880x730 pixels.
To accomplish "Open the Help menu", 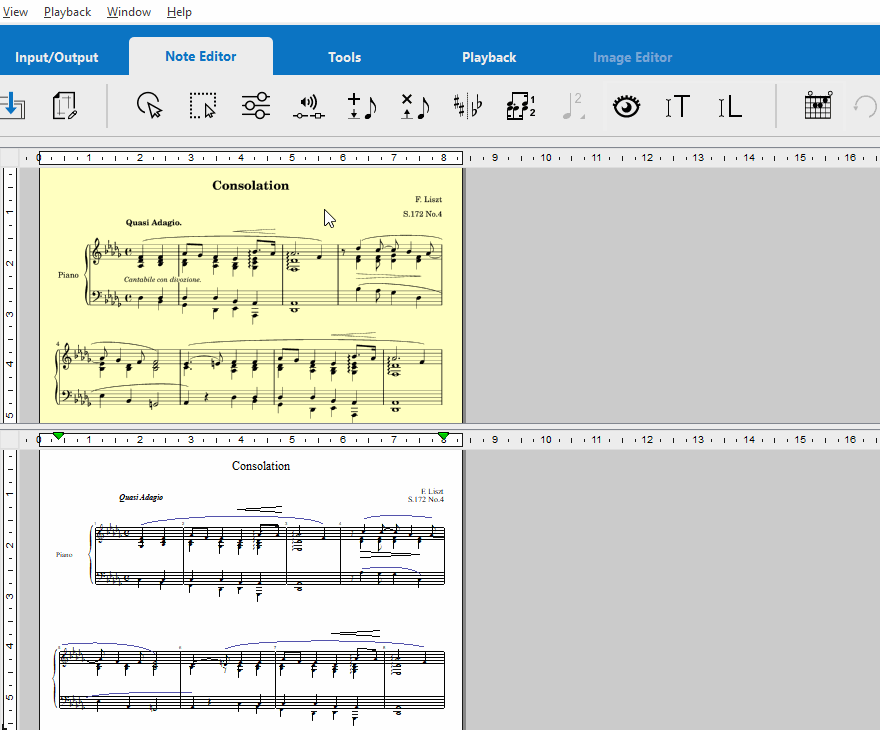I will 179,12.
